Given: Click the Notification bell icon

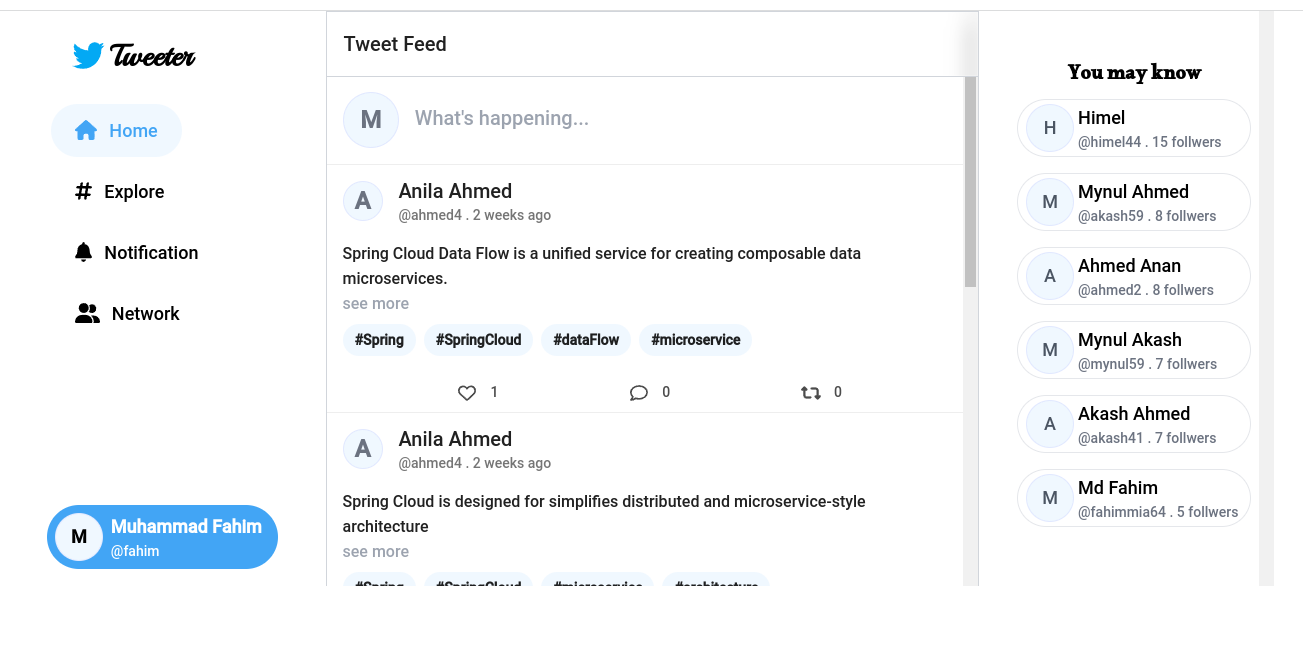Looking at the screenshot, I should (x=84, y=252).
